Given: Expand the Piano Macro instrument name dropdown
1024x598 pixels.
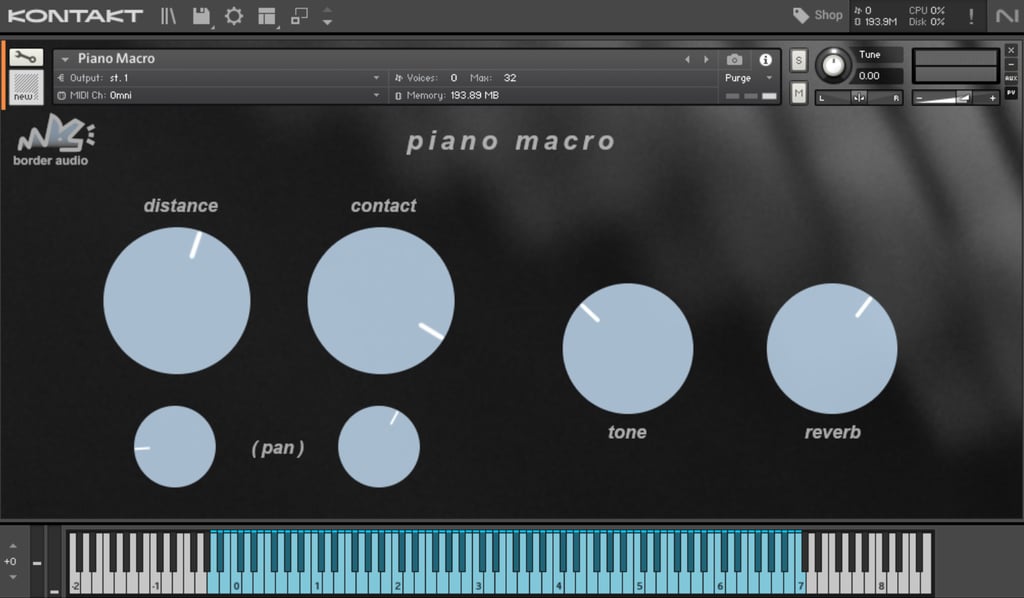Looking at the screenshot, I should 65,59.
